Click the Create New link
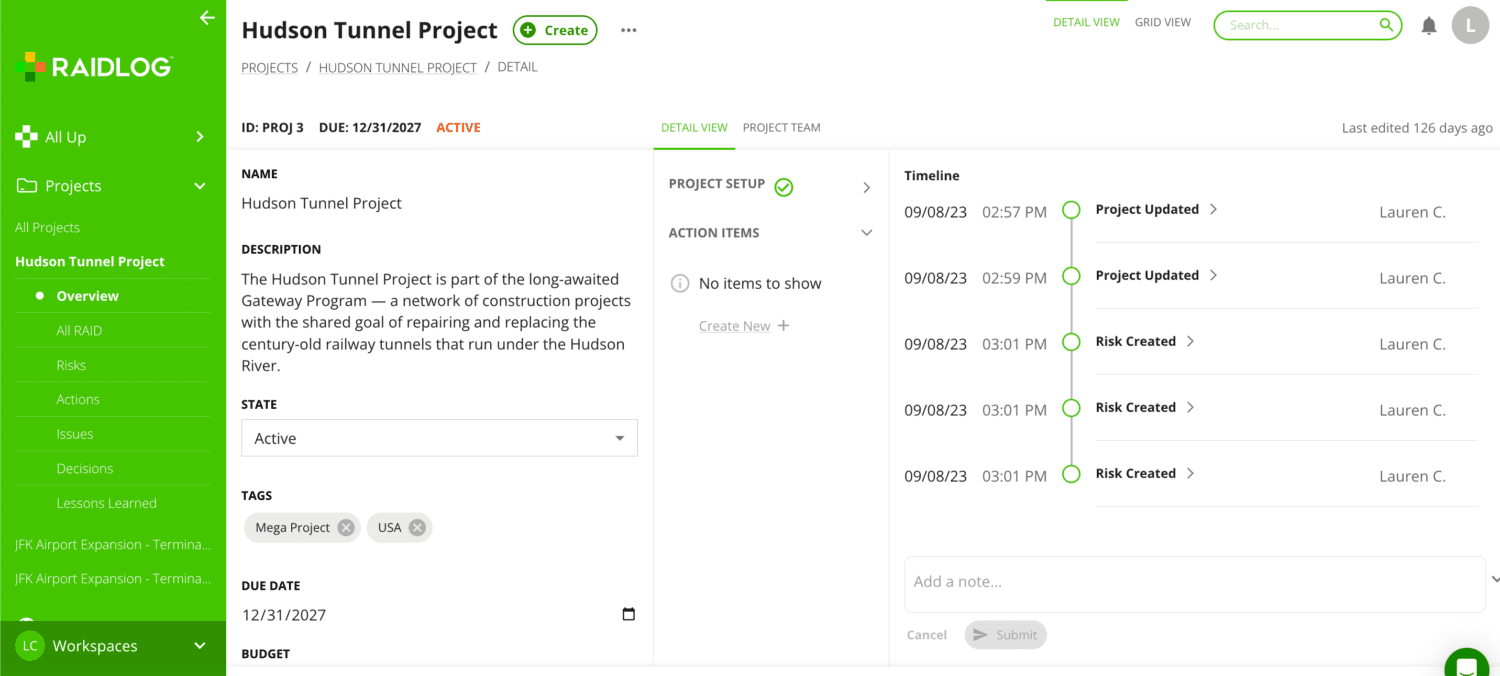Viewport: 1500px width, 676px height. (x=735, y=326)
